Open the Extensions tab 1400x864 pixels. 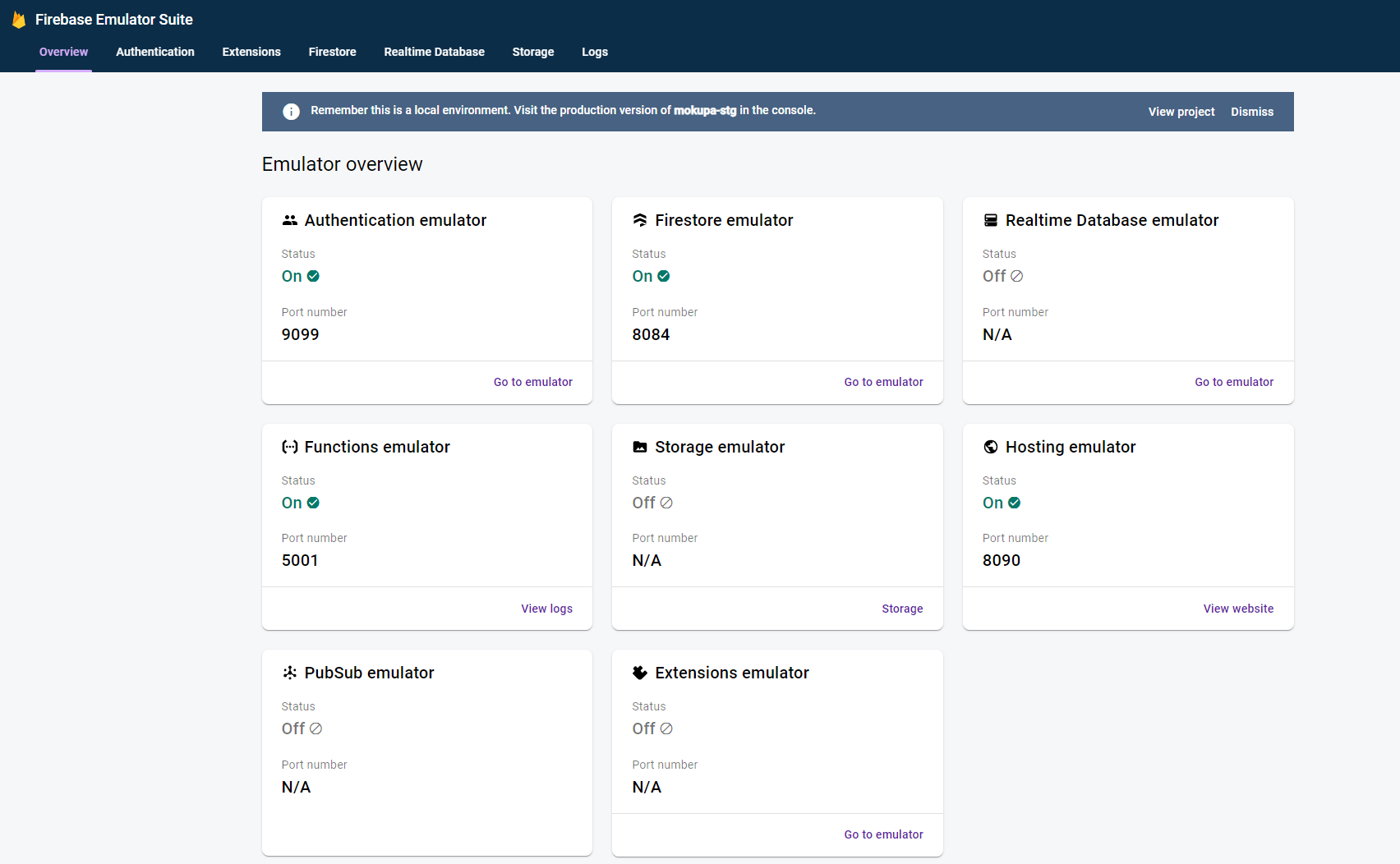[x=251, y=52]
